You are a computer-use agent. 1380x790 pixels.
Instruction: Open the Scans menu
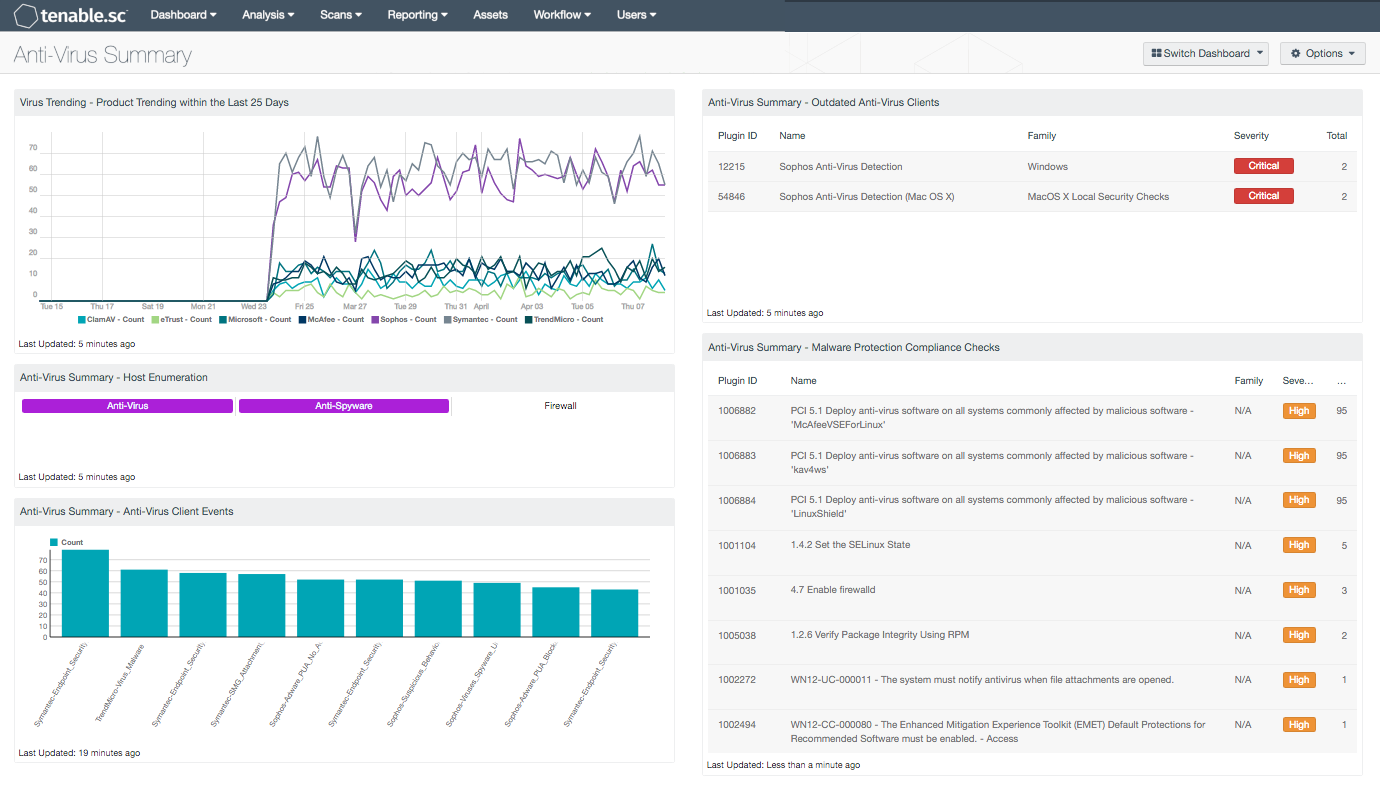click(341, 15)
